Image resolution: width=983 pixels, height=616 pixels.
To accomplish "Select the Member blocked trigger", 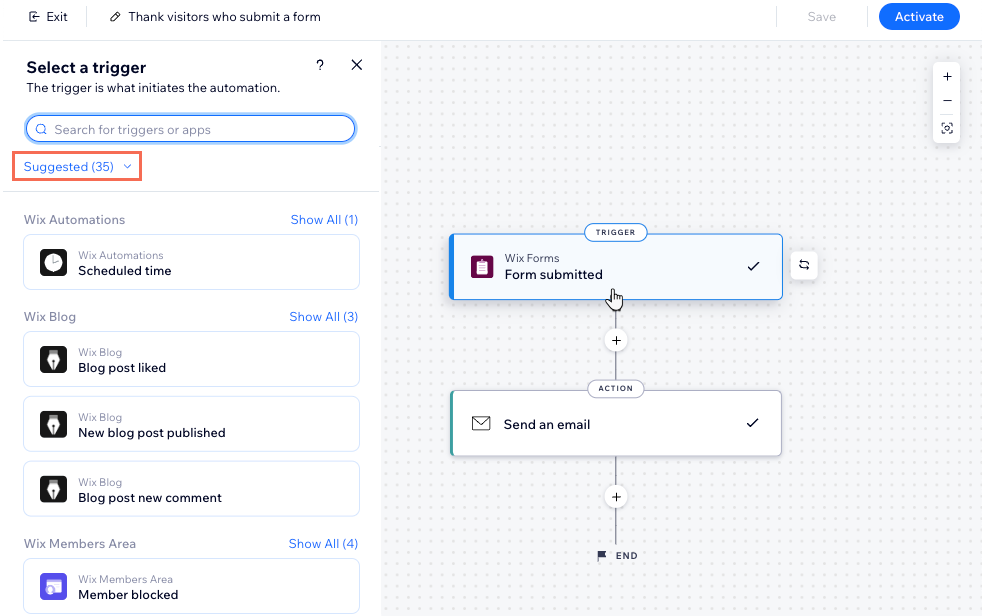I will (x=191, y=587).
